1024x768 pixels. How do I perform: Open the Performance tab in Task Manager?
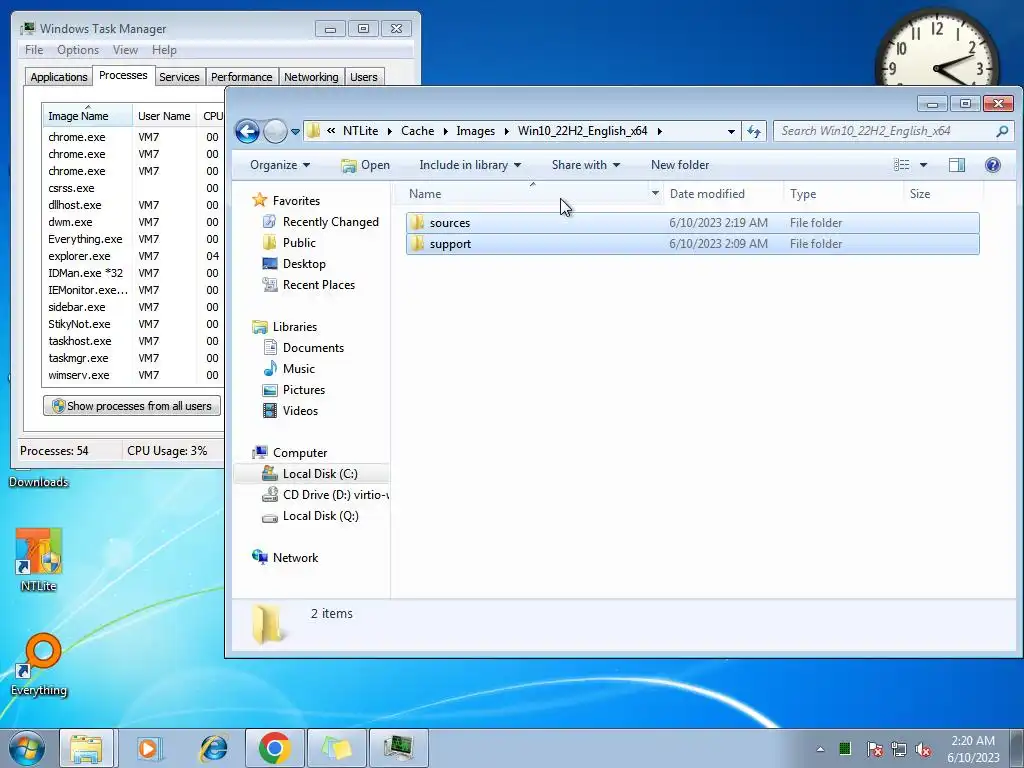(242, 77)
